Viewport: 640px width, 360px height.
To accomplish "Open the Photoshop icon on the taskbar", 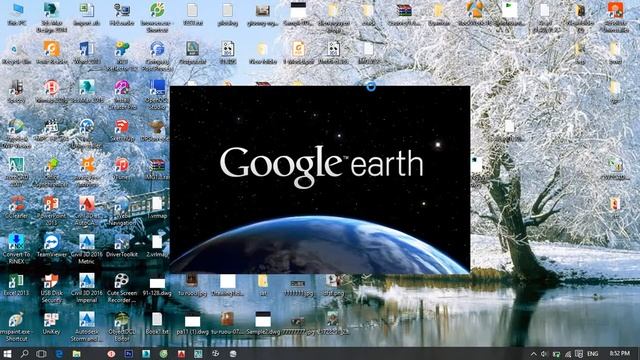I will [129, 353].
